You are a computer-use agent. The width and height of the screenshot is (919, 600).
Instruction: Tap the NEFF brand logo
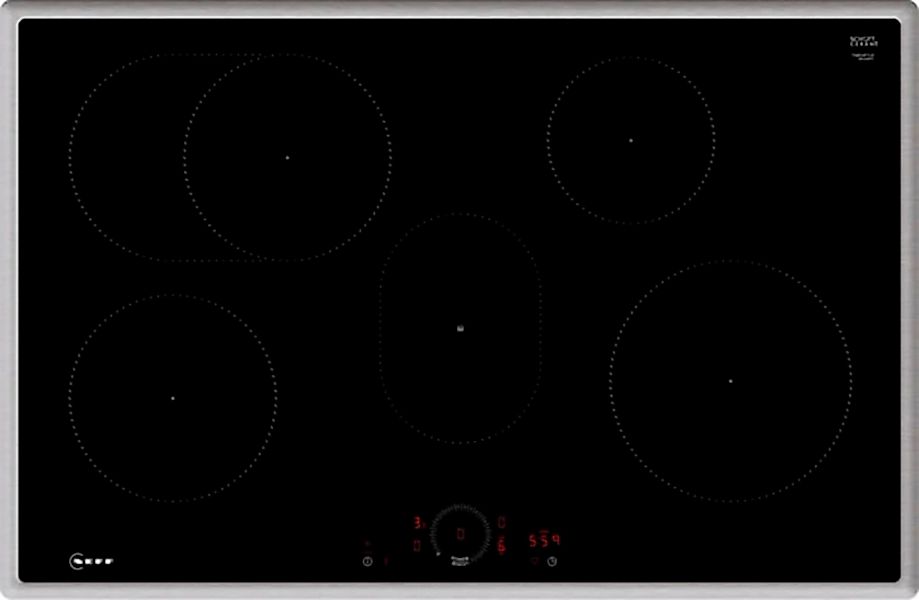coord(91,561)
